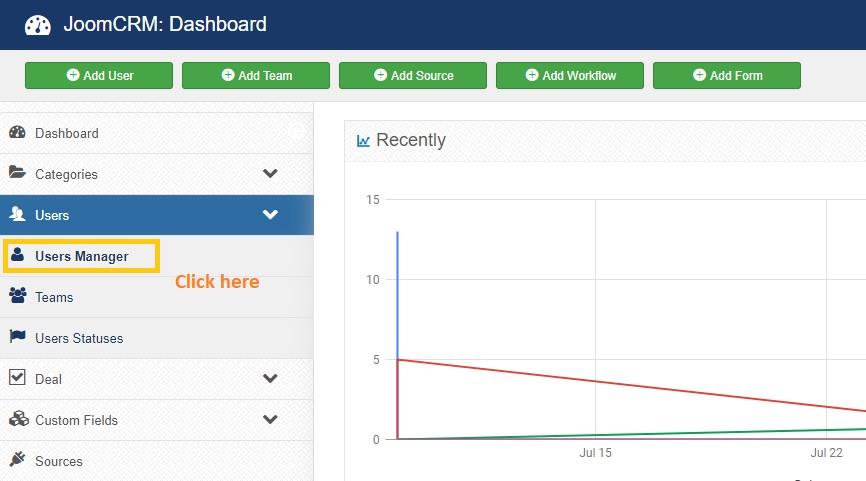
Task: Click the Deal checkmark box icon
Action: [17, 377]
